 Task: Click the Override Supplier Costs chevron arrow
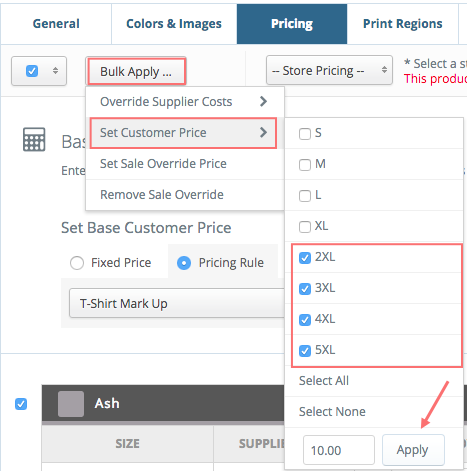tap(263, 101)
